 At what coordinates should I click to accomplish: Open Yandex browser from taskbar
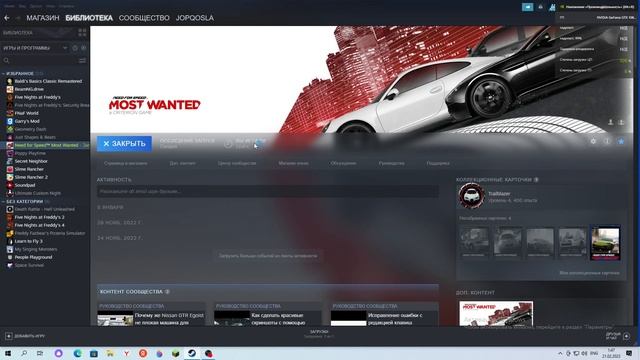click(x=127, y=353)
